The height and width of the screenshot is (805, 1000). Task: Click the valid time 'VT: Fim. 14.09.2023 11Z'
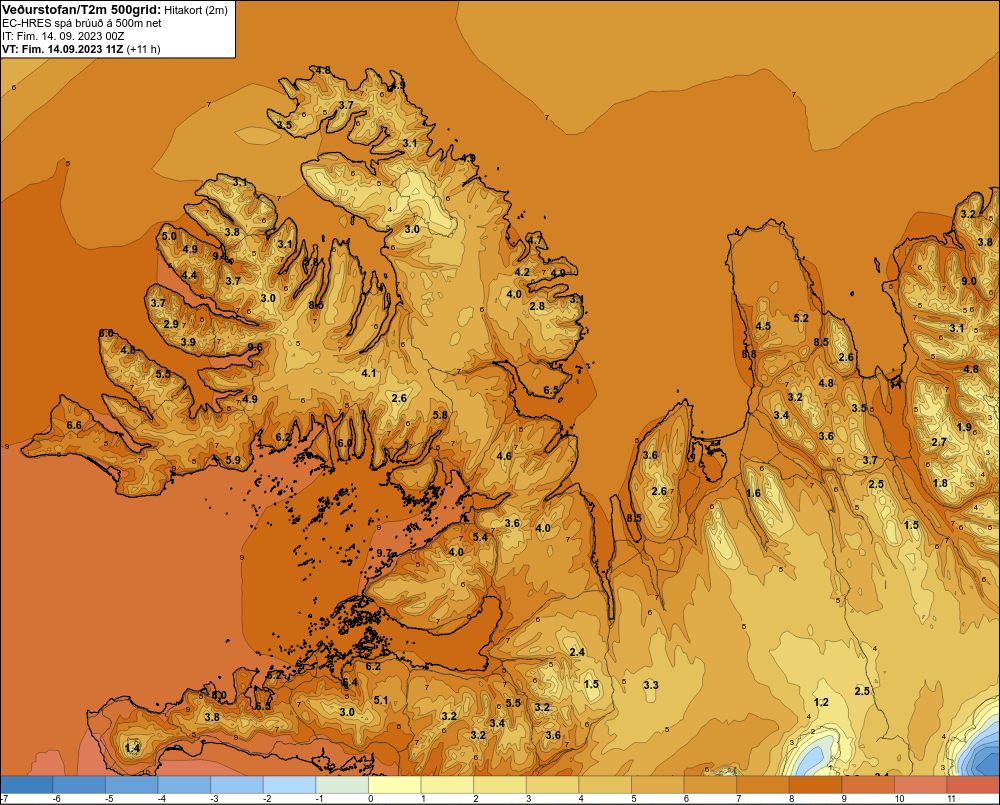[x=63, y=49]
